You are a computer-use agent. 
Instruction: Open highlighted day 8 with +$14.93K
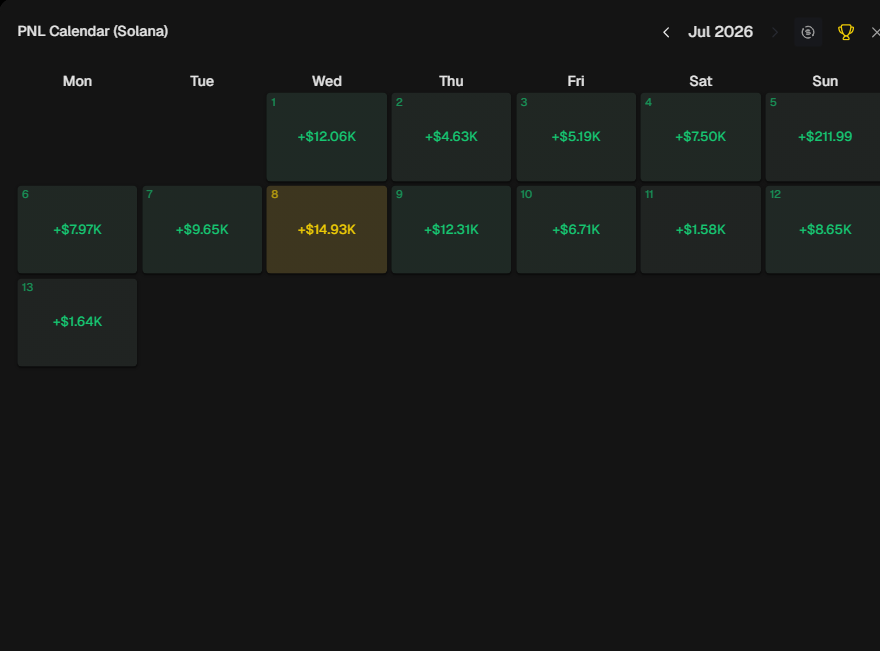[327, 230]
